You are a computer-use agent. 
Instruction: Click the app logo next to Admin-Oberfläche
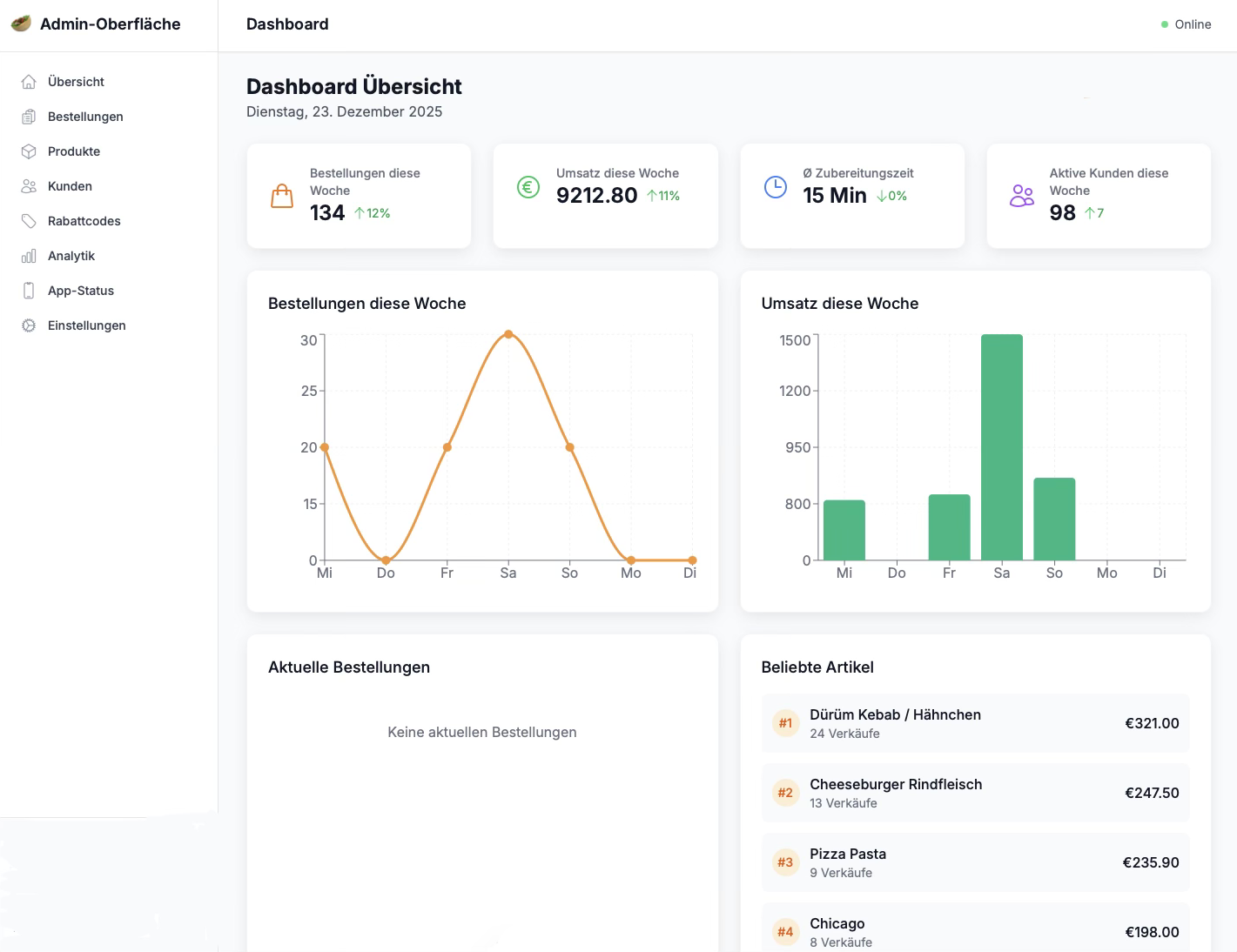tap(21, 23)
